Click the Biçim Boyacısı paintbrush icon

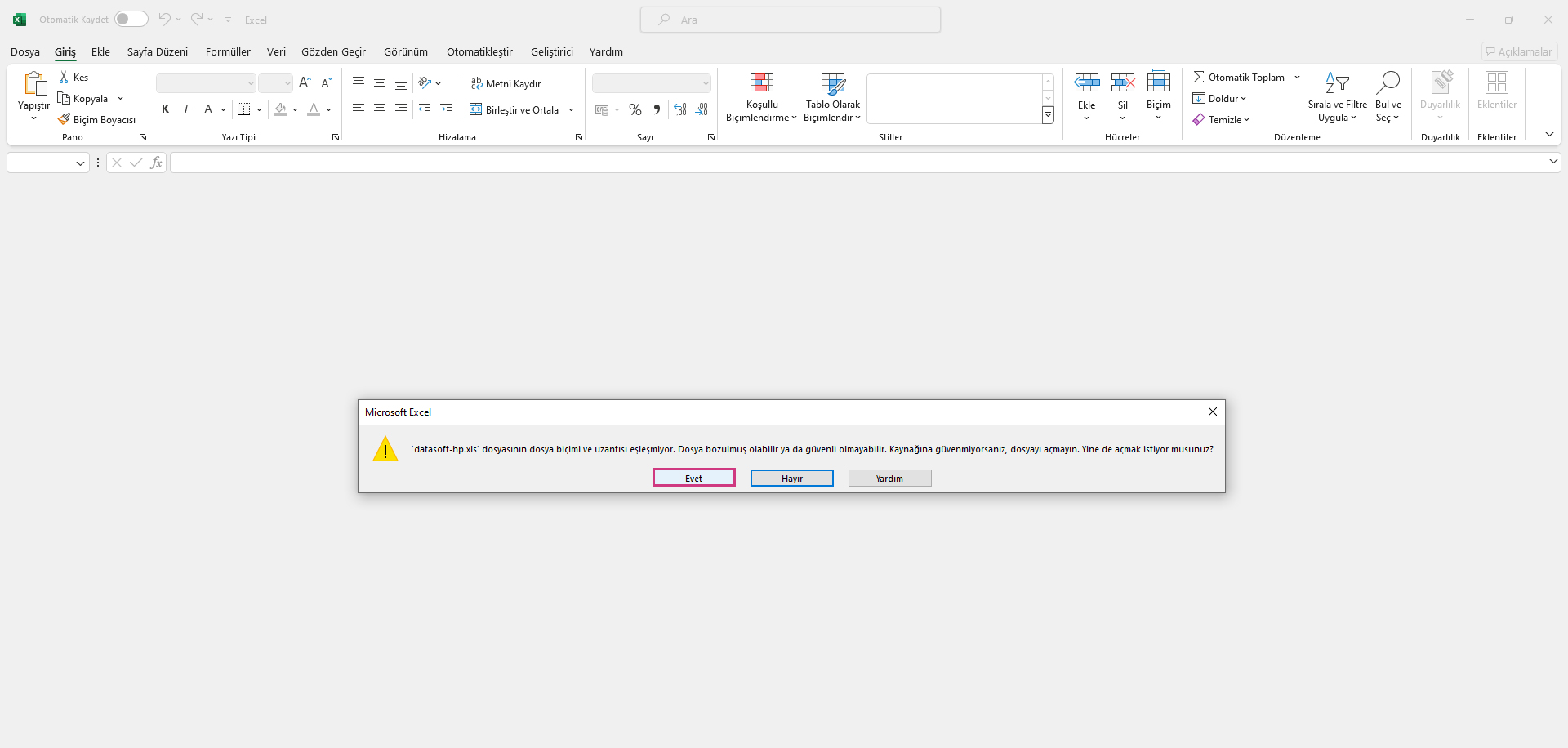(64, 119)
